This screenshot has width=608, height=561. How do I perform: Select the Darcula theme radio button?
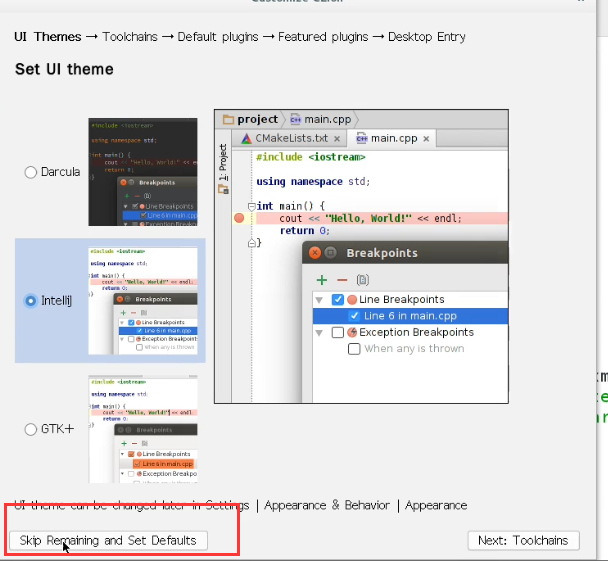(x=31, y=172)
